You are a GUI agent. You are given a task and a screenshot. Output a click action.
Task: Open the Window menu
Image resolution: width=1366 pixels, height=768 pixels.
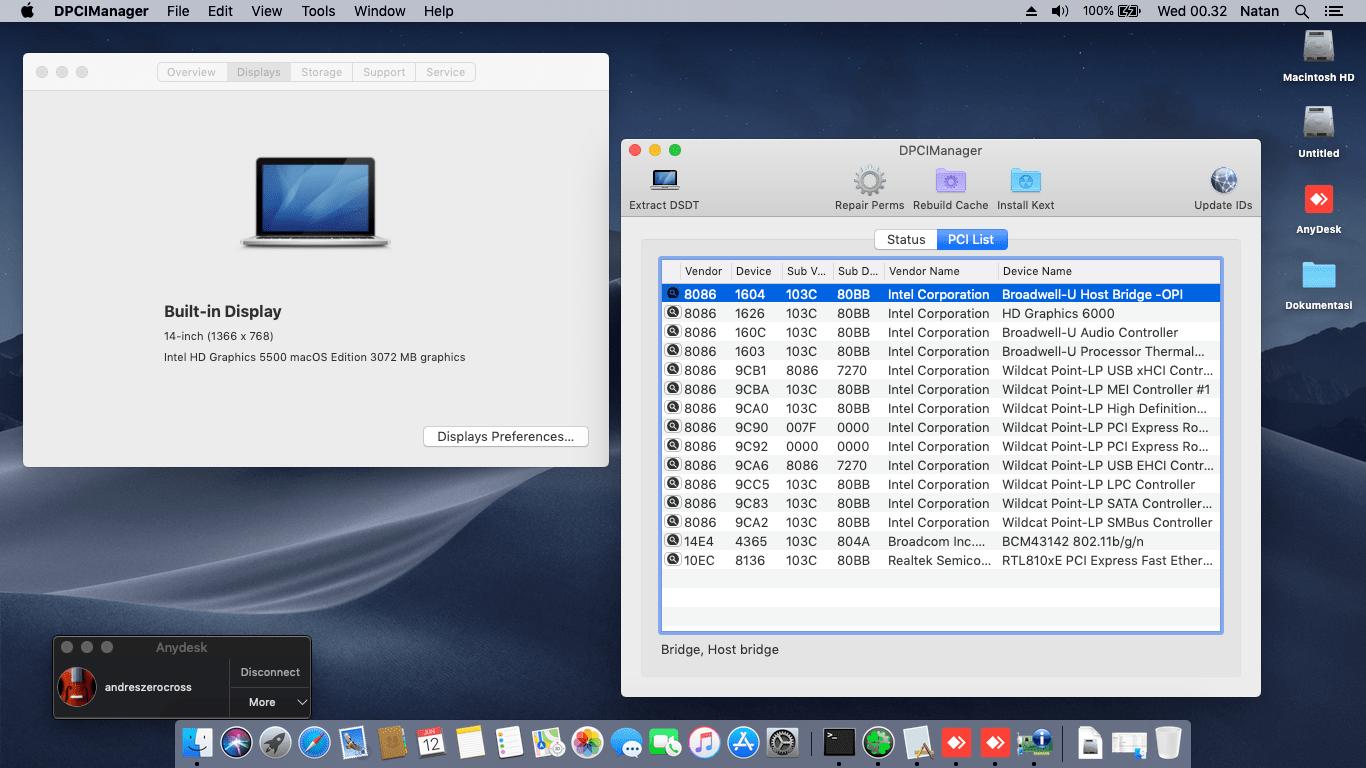pos(380,11)
